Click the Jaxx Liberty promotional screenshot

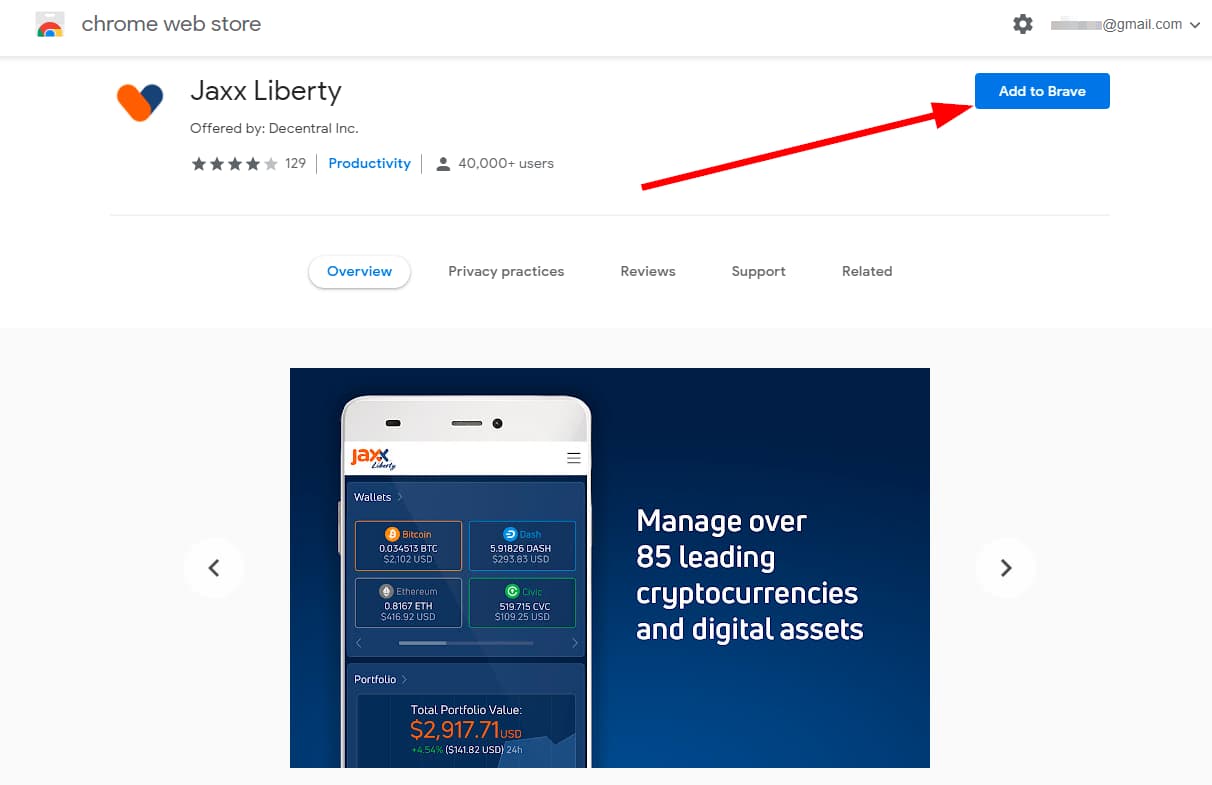click(610, 568)
